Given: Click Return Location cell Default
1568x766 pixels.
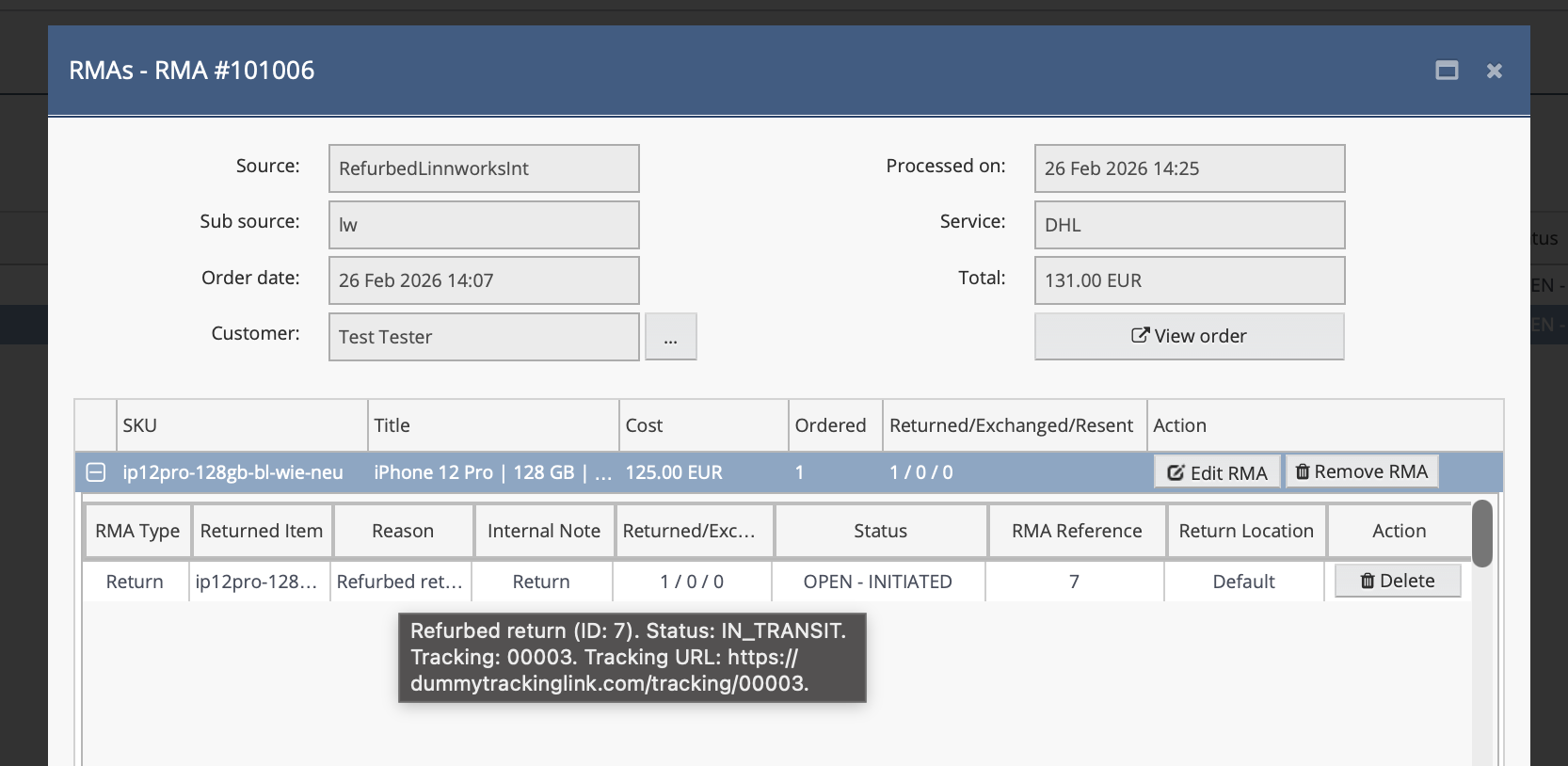Looking at the screenshot, I should 1244,582.
